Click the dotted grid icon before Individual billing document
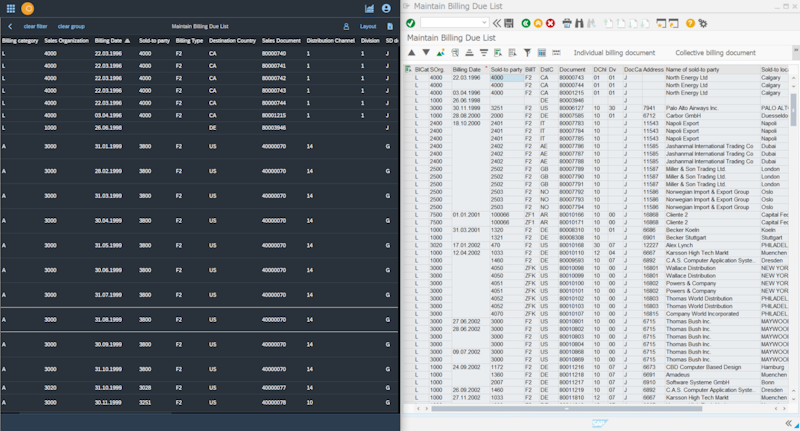 [556, 53]
